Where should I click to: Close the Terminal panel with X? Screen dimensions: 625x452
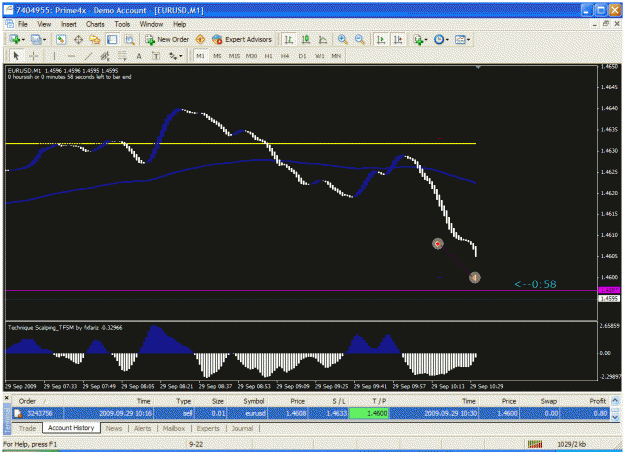[x=7, y=398]
